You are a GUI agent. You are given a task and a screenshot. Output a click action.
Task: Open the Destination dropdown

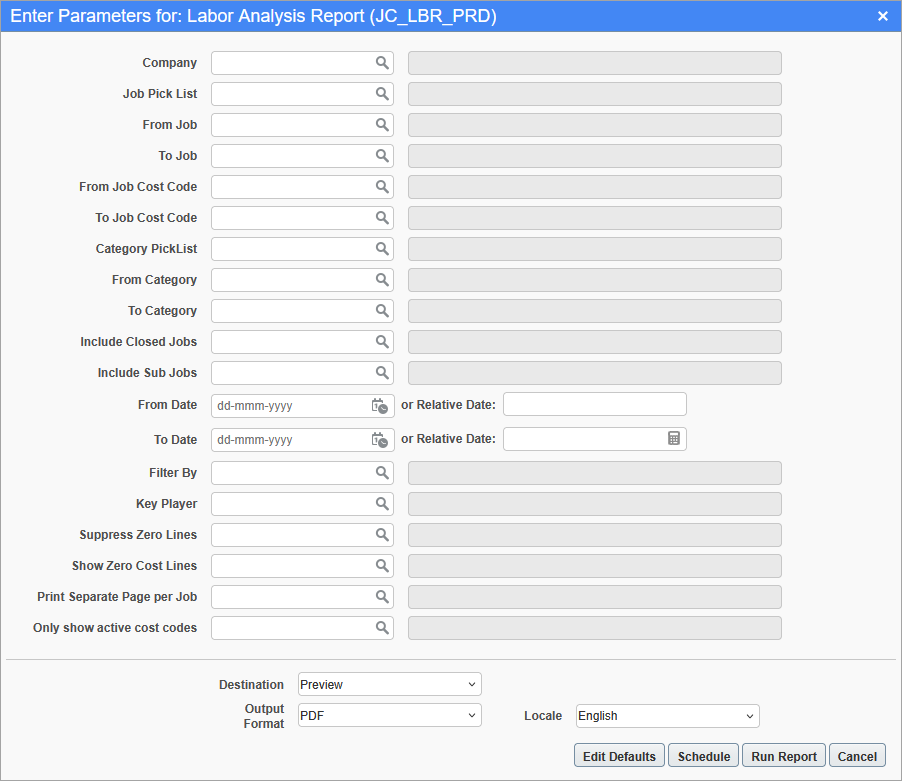click(389, 684)
